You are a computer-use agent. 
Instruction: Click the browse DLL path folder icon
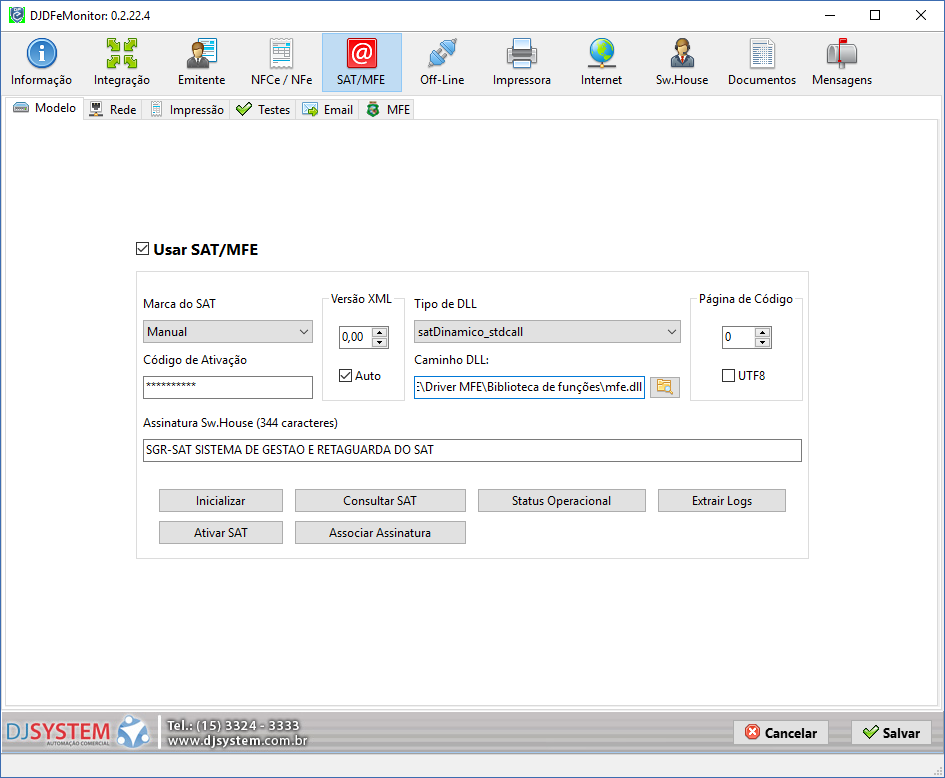pos(664,387)
